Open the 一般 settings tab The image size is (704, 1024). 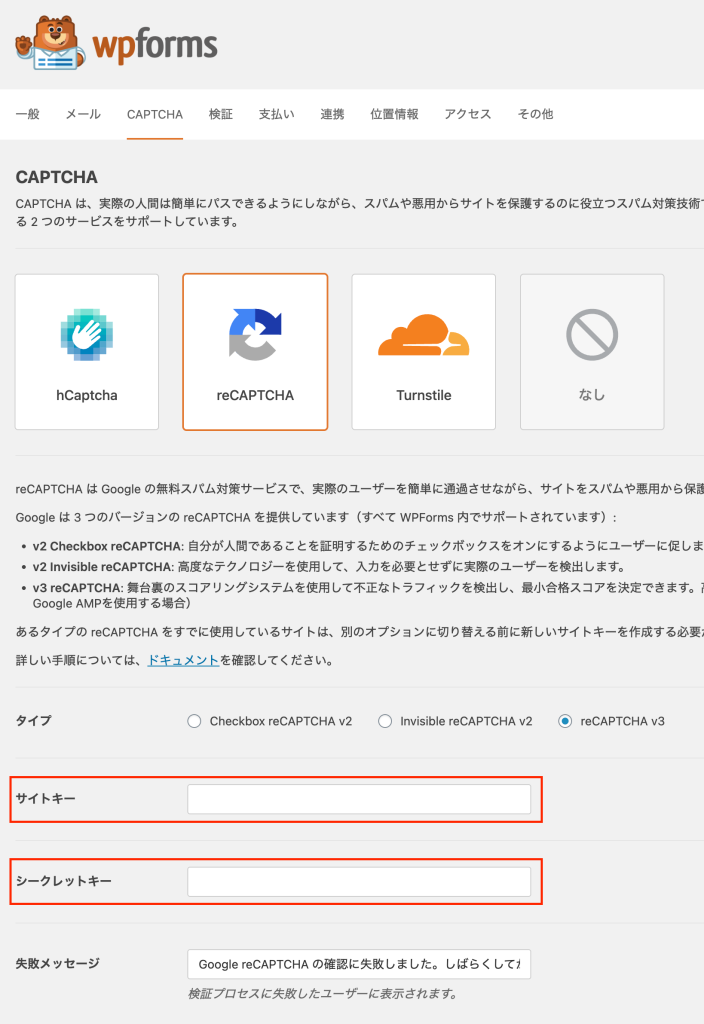pos(28,114)
